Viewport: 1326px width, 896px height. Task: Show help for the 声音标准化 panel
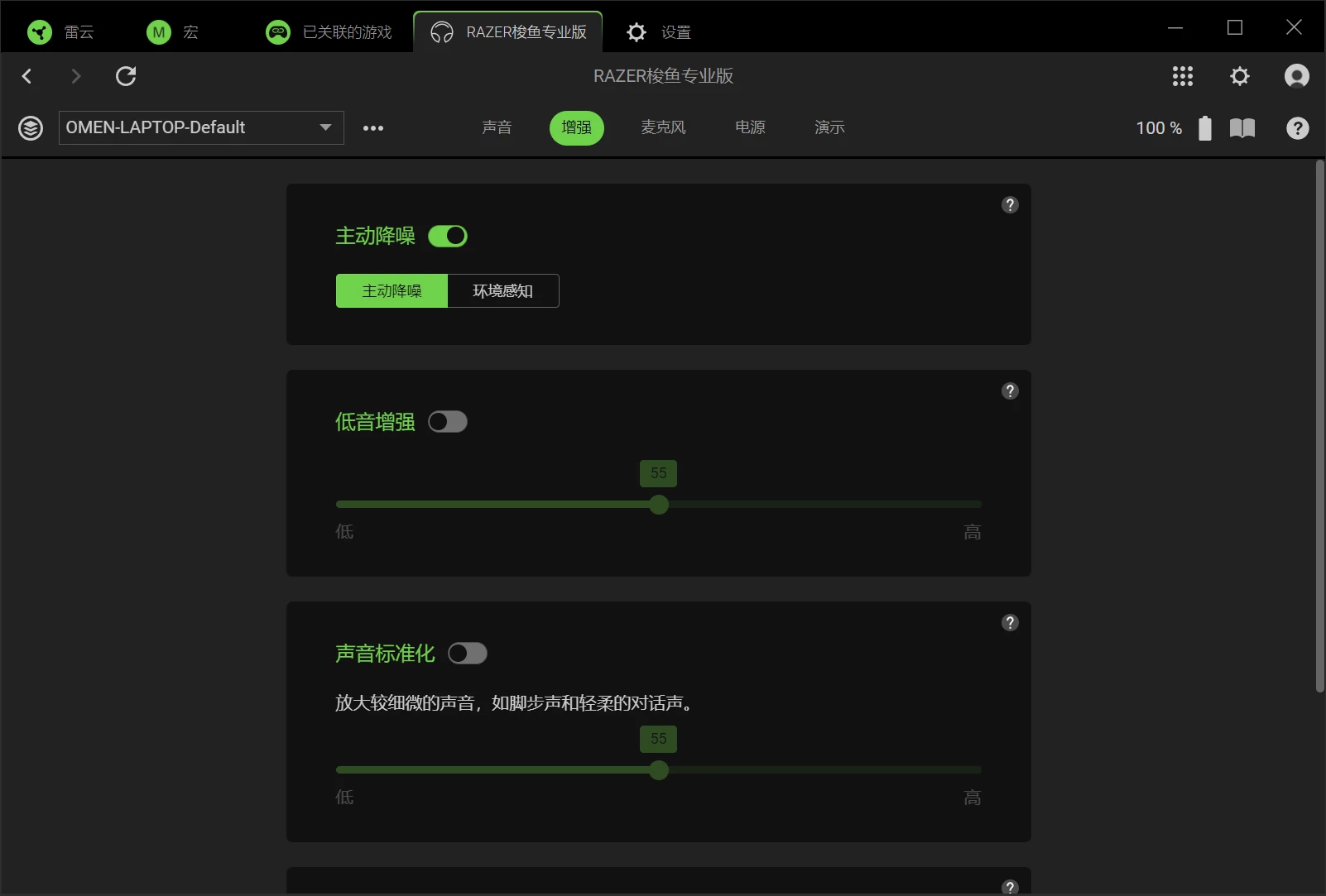(x=1010, y=623)
